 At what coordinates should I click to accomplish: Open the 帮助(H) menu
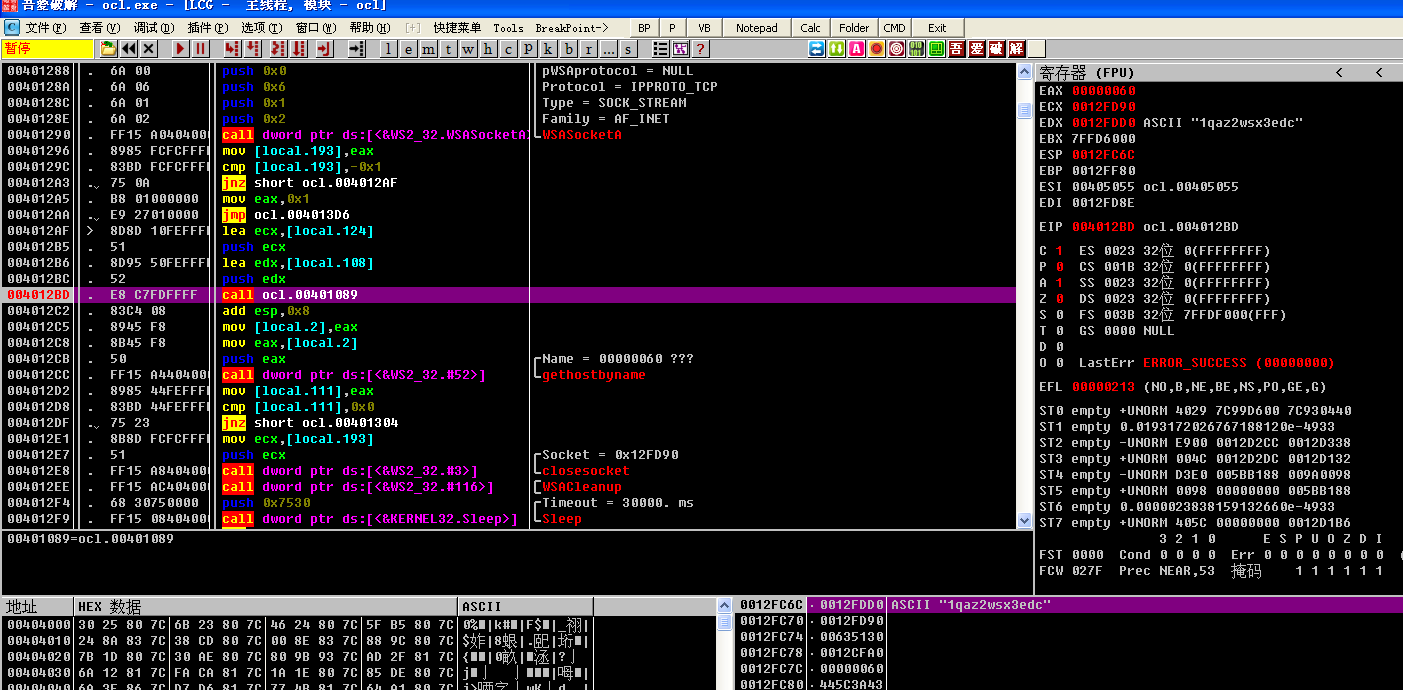370,28
